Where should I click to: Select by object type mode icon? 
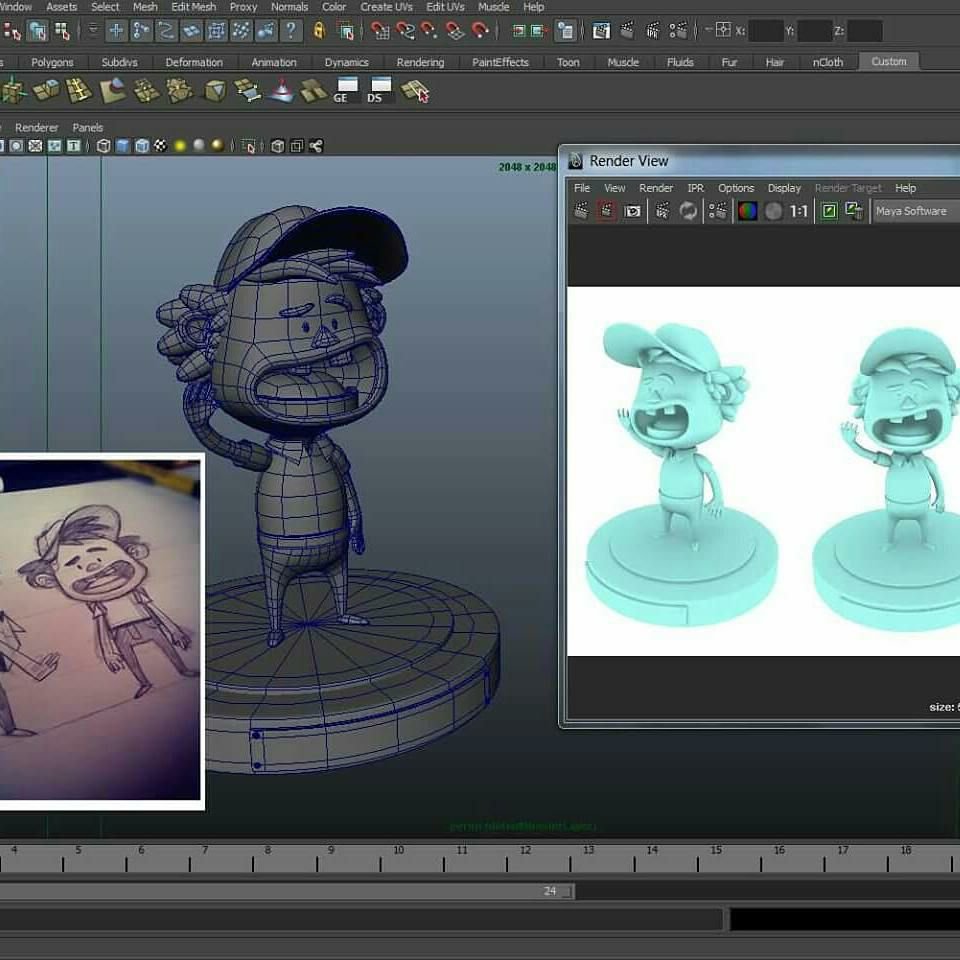(x=37, y=31)
